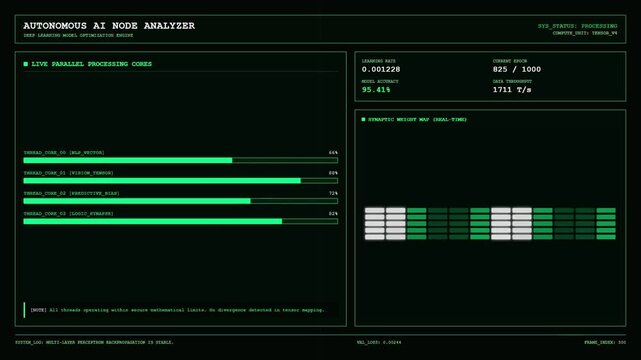Click the THREAD_CORE_03 LOGIC_SYNAPSE progress bar
This screenshot has width=641, height=360.
tap(181, 221)
